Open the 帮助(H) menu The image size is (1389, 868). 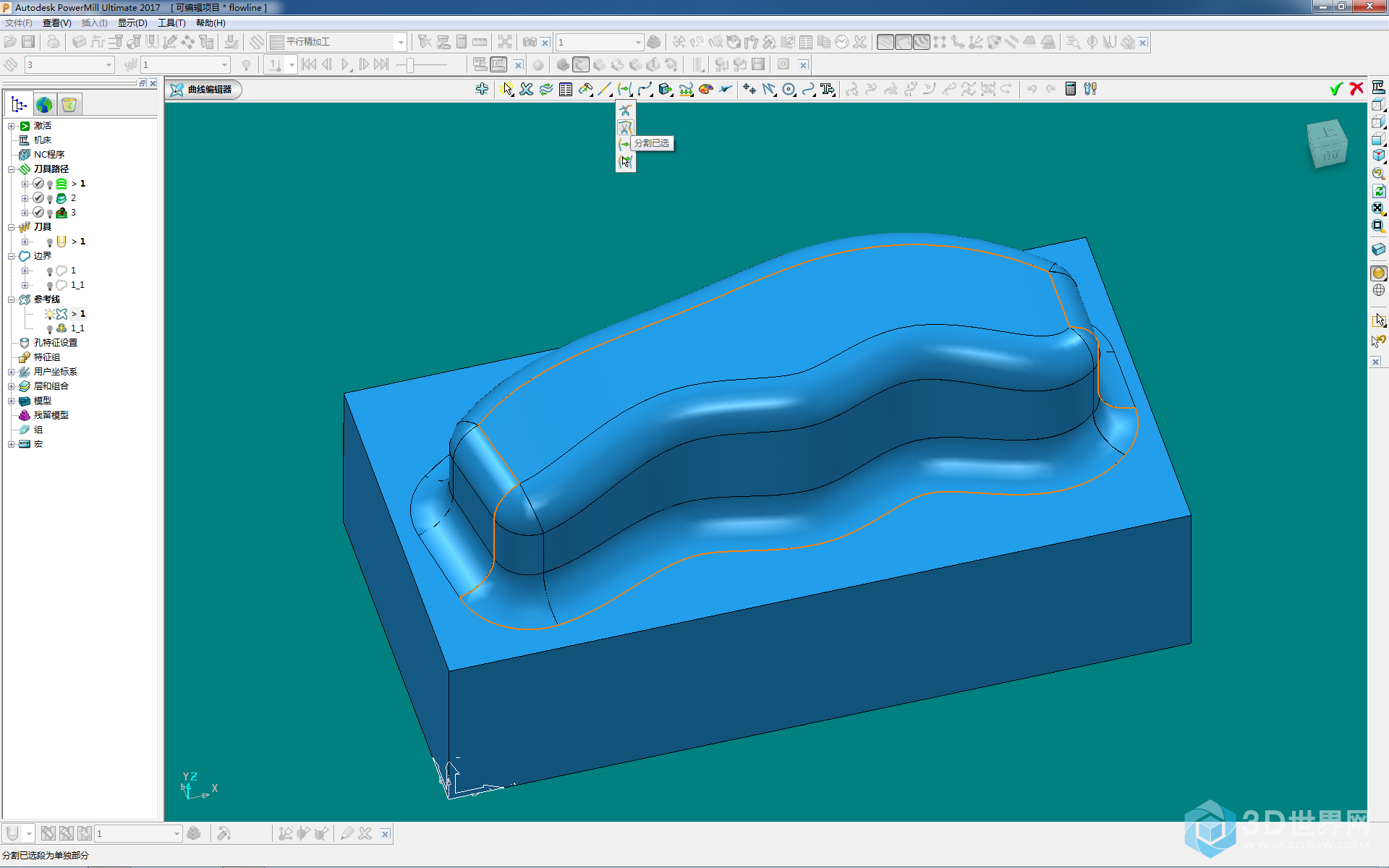pos(211,23)
